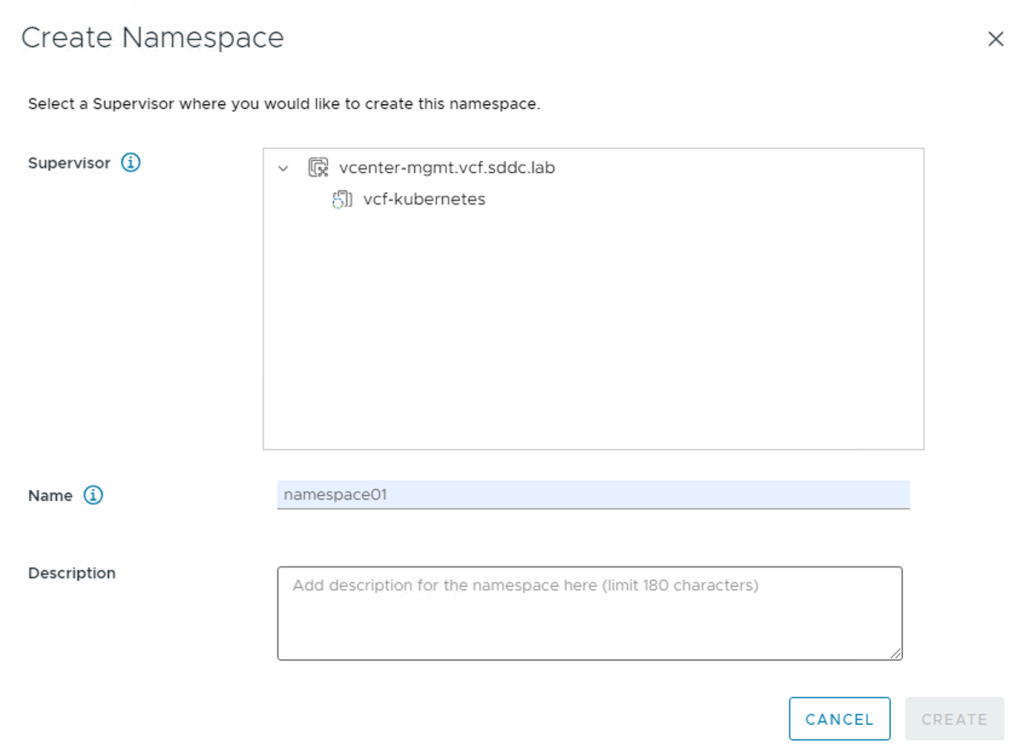Click the Create Namespace dialog title

click(x=152, y=38)
